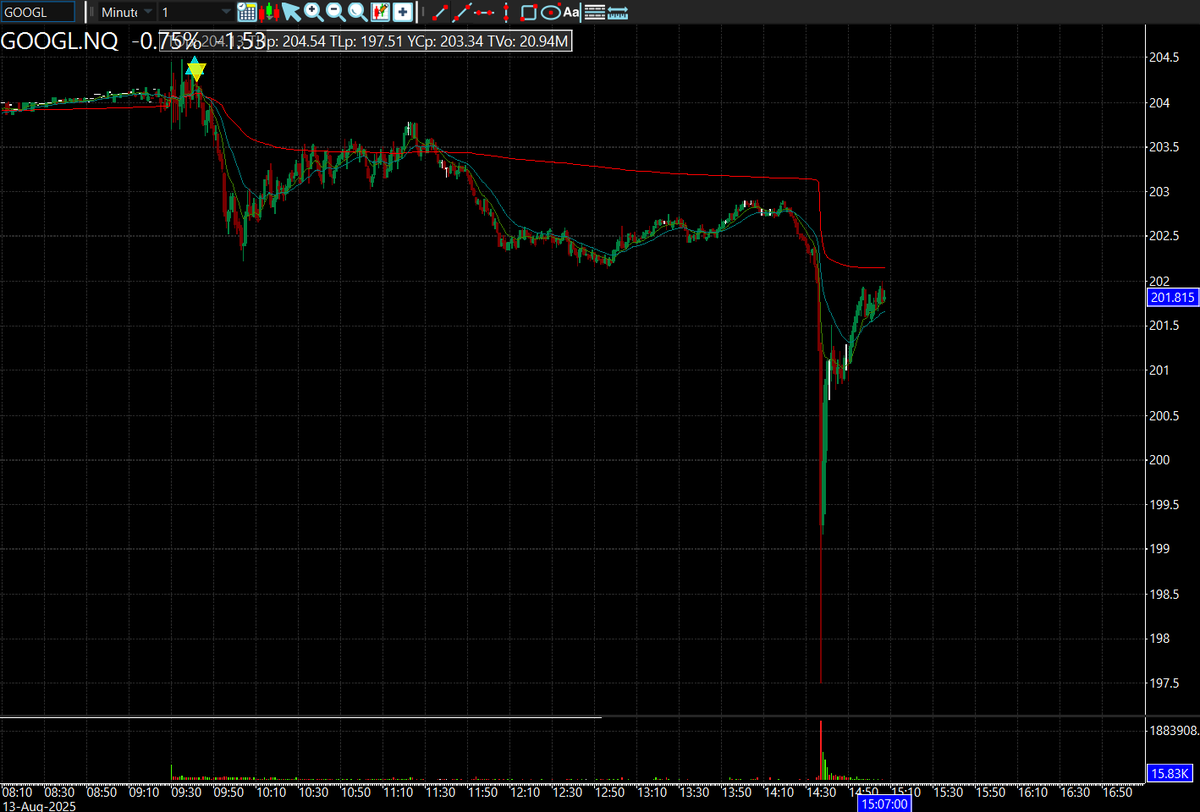The width and height of the screenshot is (1200, 812).
Task: Click the zoom in magnifier icon
Action: [x=314, y=12]
